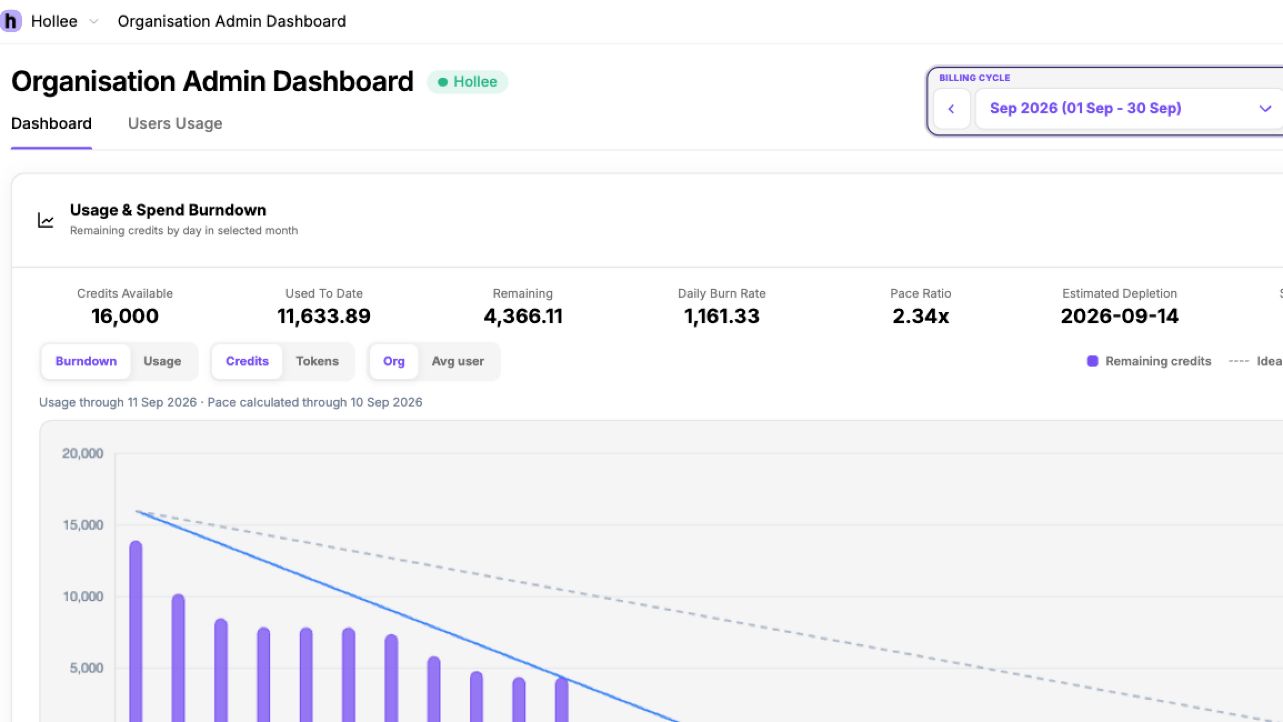Go to previous billing cycle
The height and width of the screenshot is (722, 1283).
[952, 109]
